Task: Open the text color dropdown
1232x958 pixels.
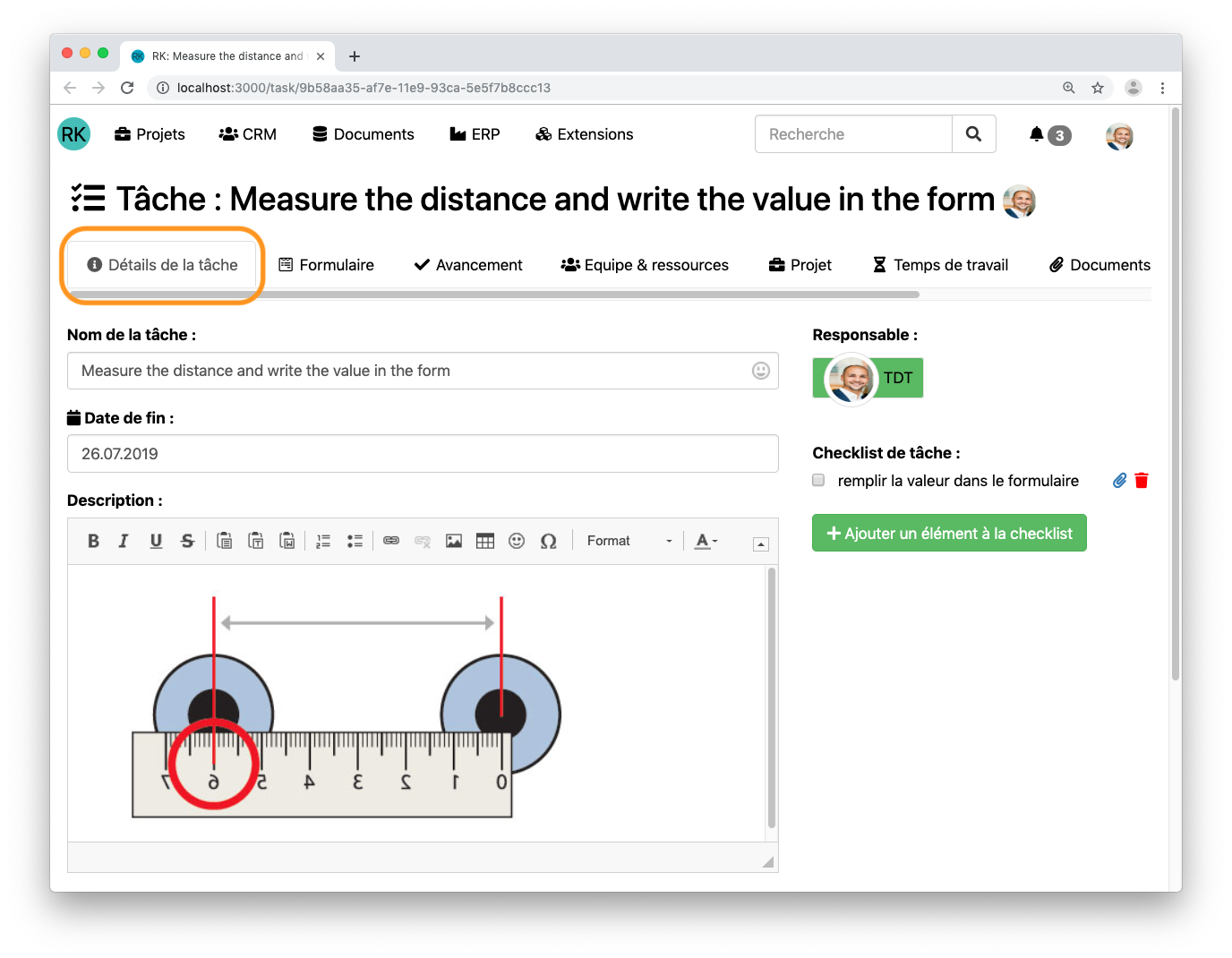Action: pos(706,541)
